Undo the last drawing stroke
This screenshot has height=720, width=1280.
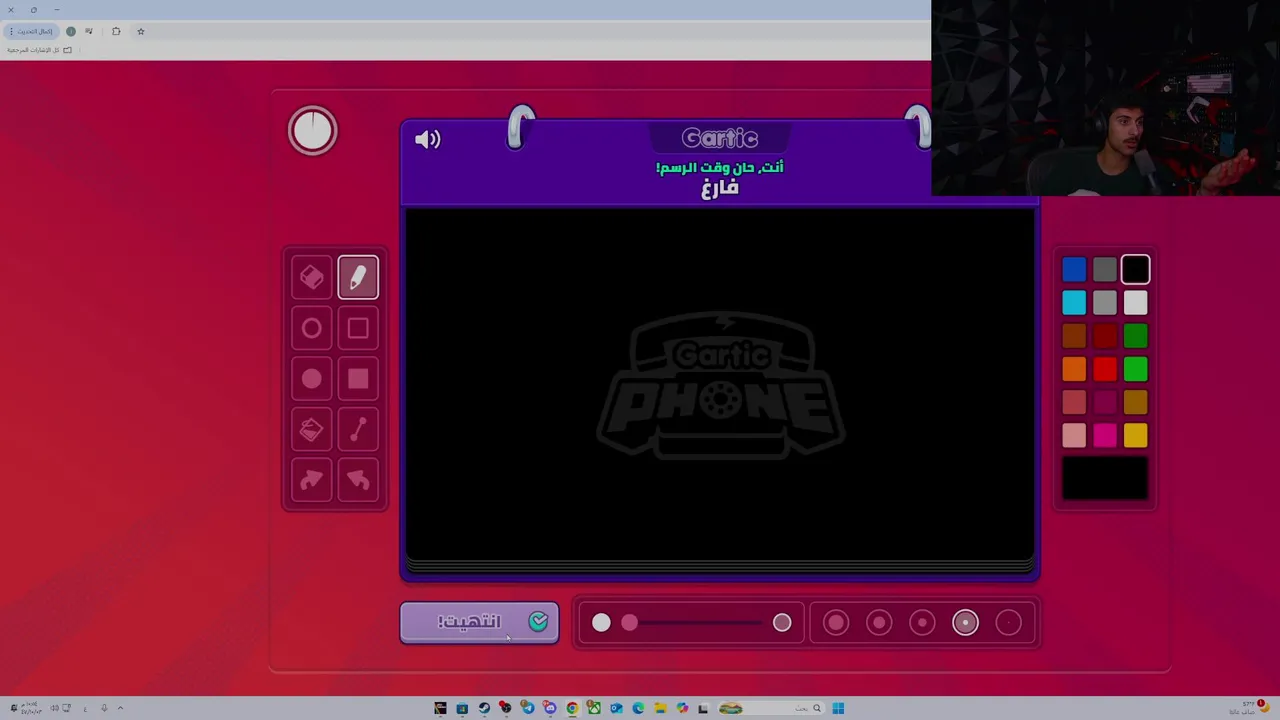click(x=358, y=481)
